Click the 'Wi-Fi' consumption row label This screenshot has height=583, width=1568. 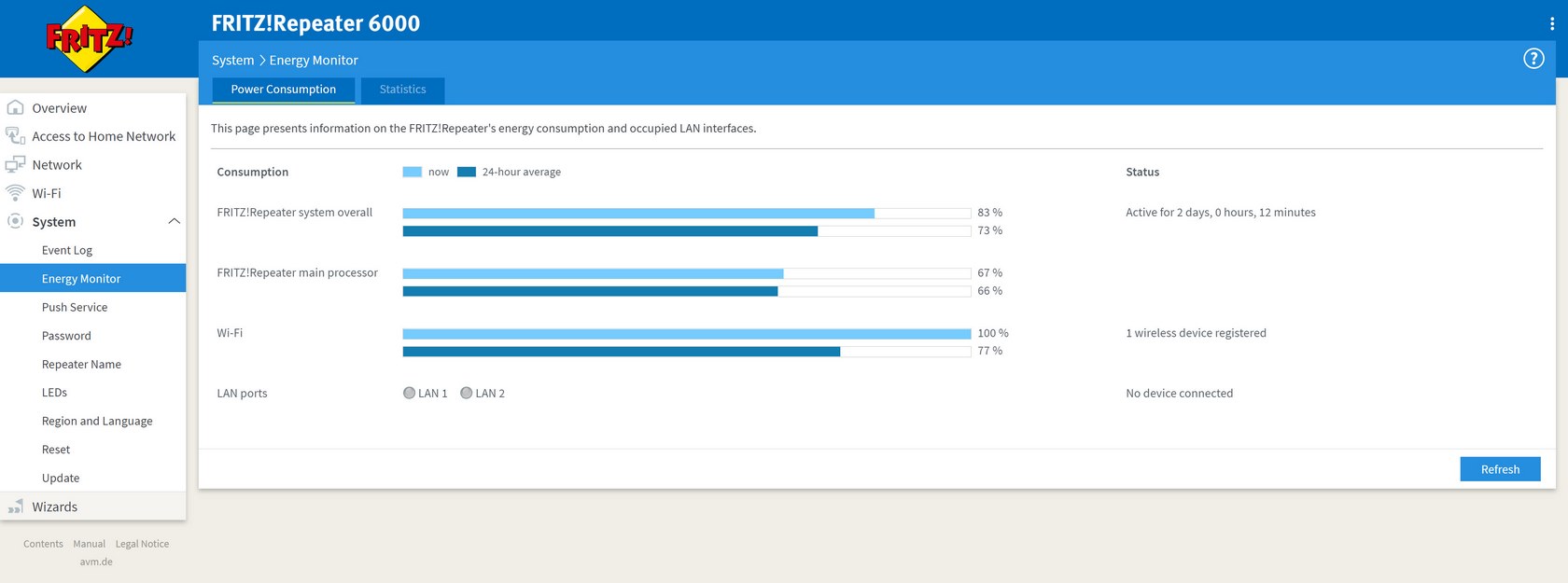click(x=230, y=333)
